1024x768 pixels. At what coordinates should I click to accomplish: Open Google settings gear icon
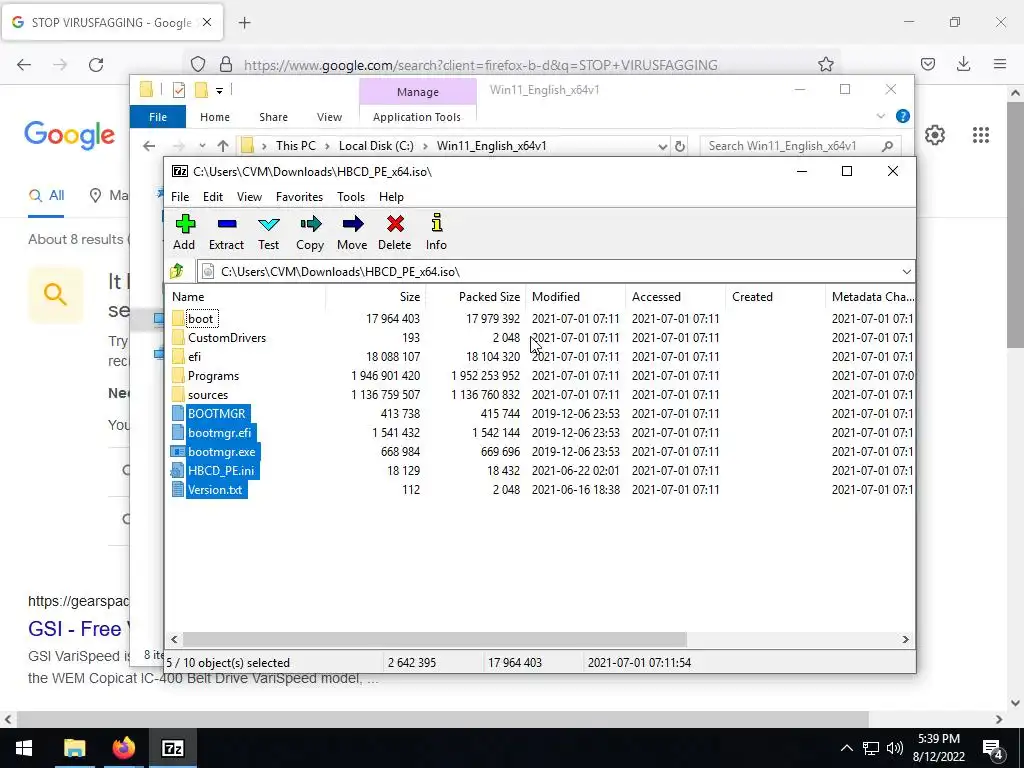(x=935, y=135)
